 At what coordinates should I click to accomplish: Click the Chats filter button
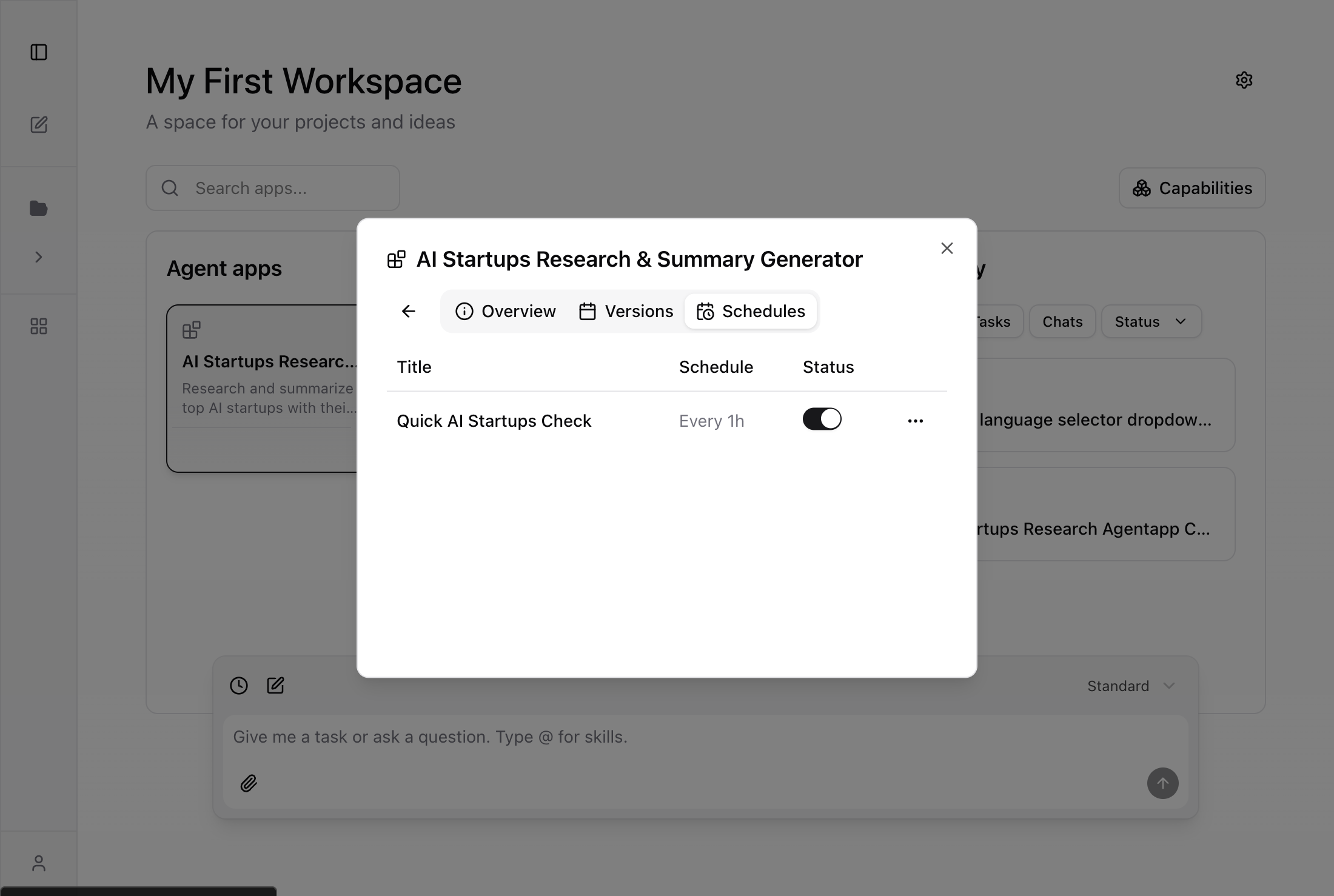pyautogui.click(x=1062, y=322)
